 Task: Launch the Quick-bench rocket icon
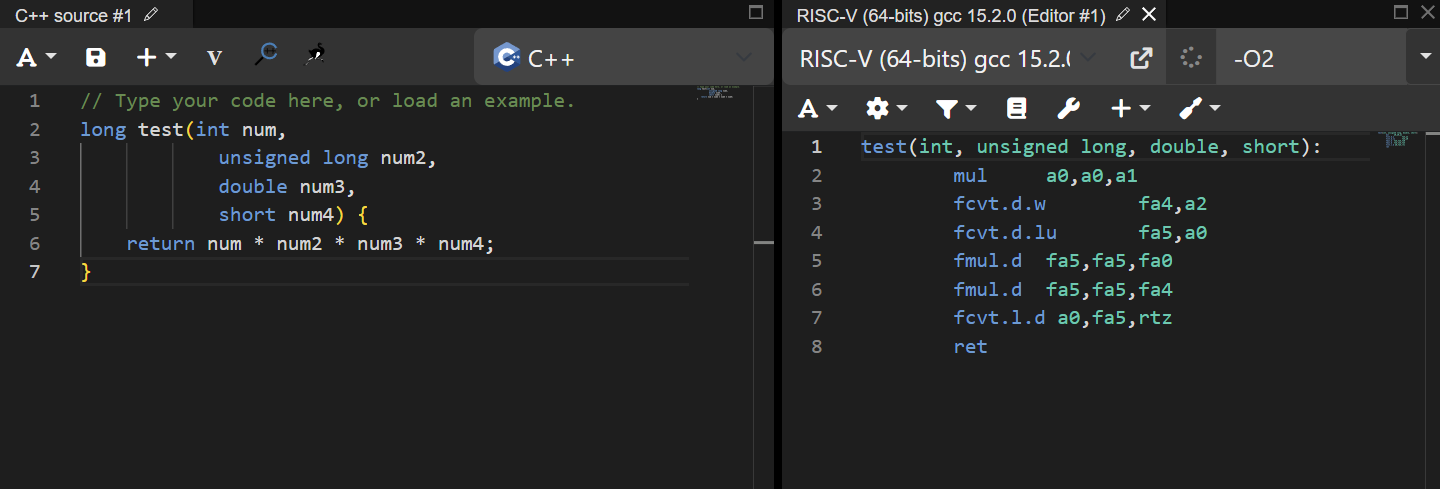tap(316, 55)
